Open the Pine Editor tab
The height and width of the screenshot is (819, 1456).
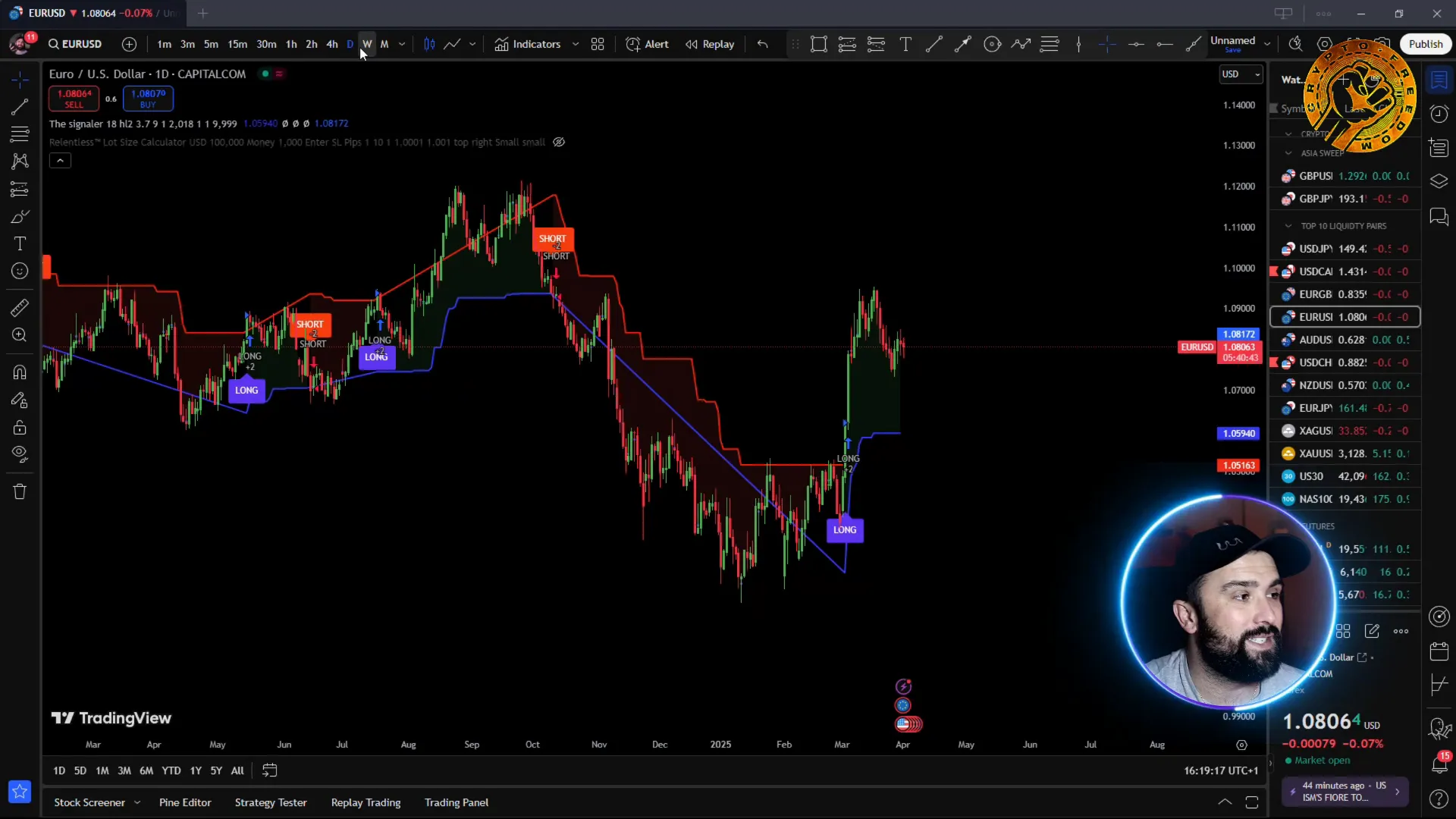click(185, 802)
